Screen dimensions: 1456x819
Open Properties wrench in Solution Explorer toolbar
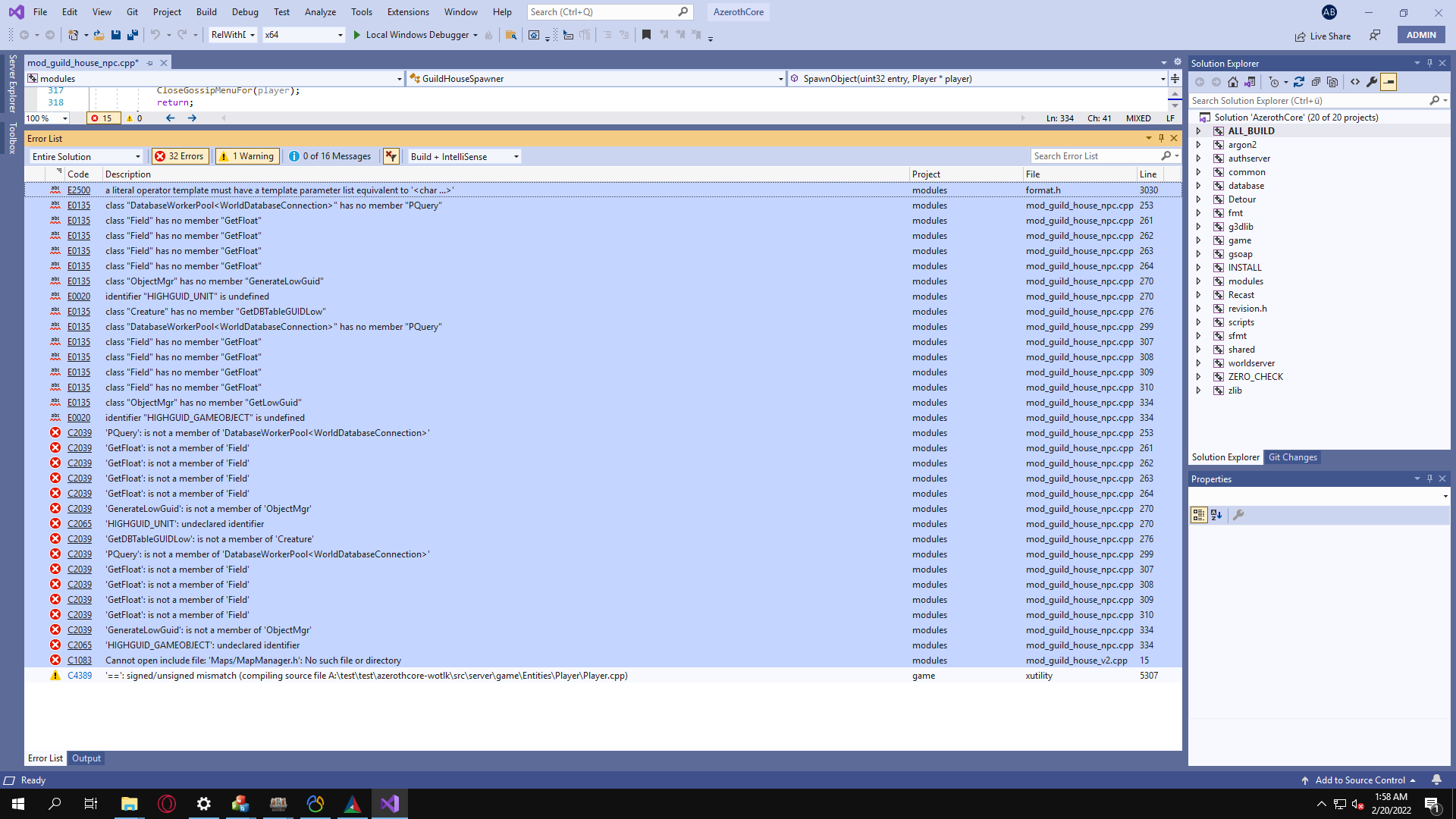click(x=1372, y=82)
